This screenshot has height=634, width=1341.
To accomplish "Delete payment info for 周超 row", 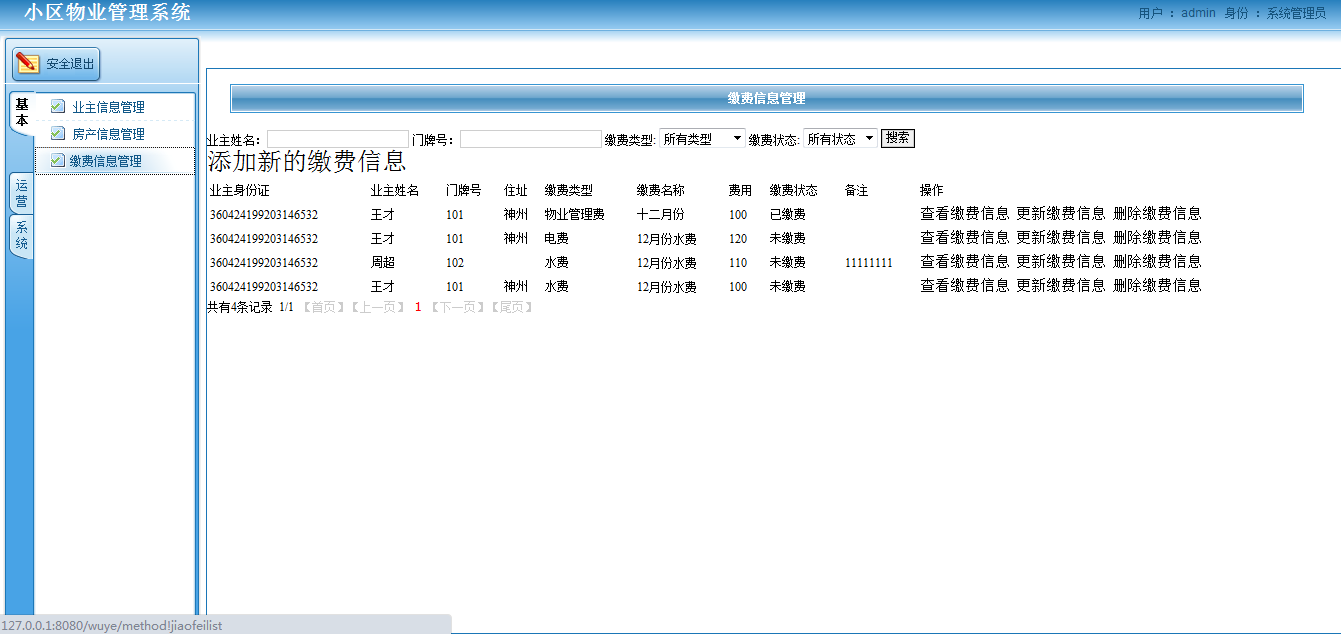I will (1157, 262).
